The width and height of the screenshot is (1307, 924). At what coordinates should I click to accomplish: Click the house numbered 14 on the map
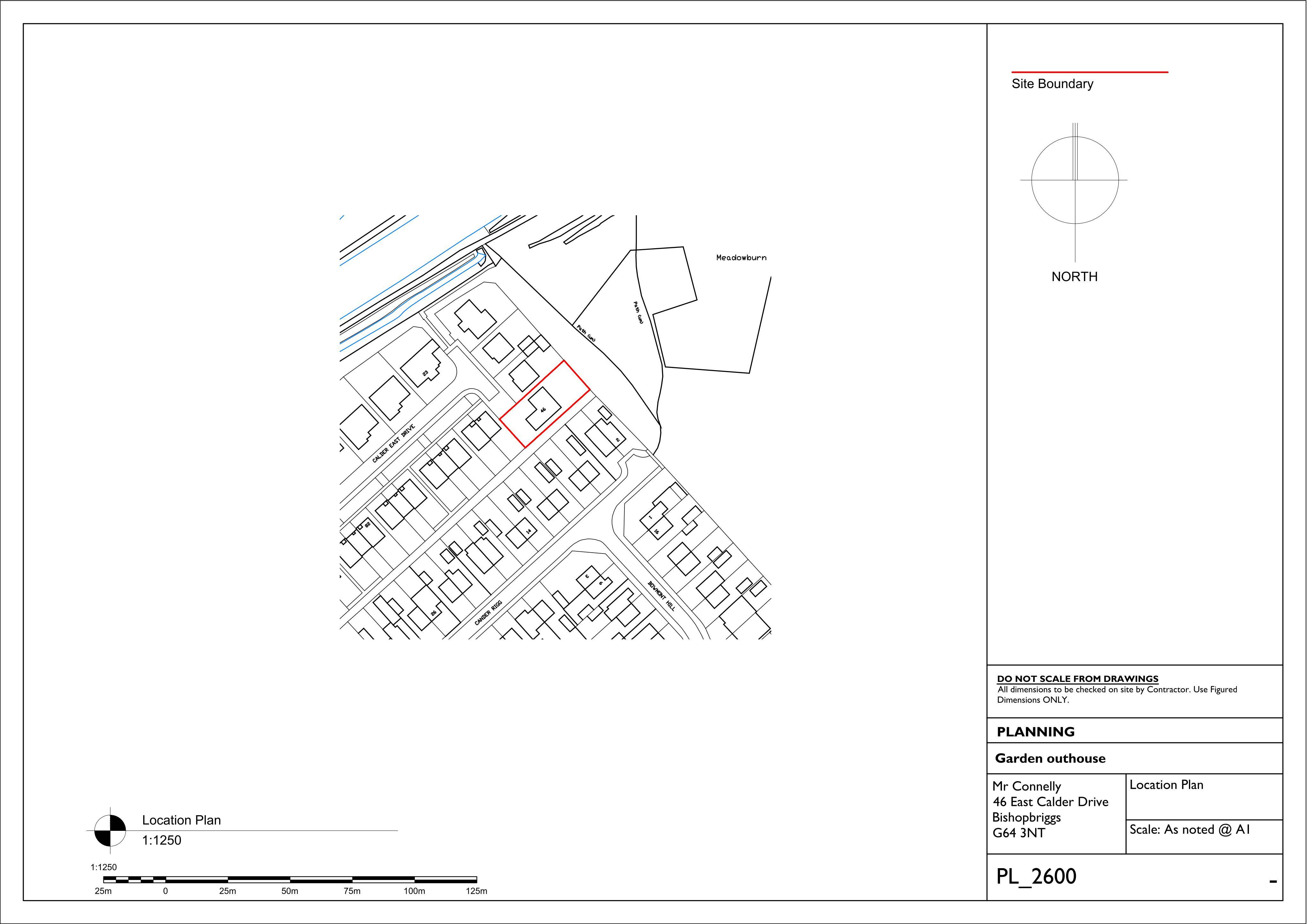click(521, 533)
